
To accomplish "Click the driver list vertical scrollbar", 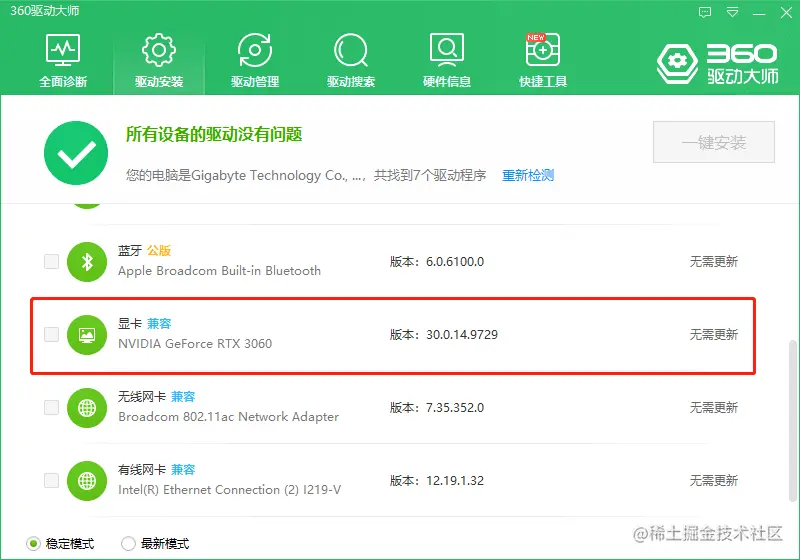I will [792, 421].
